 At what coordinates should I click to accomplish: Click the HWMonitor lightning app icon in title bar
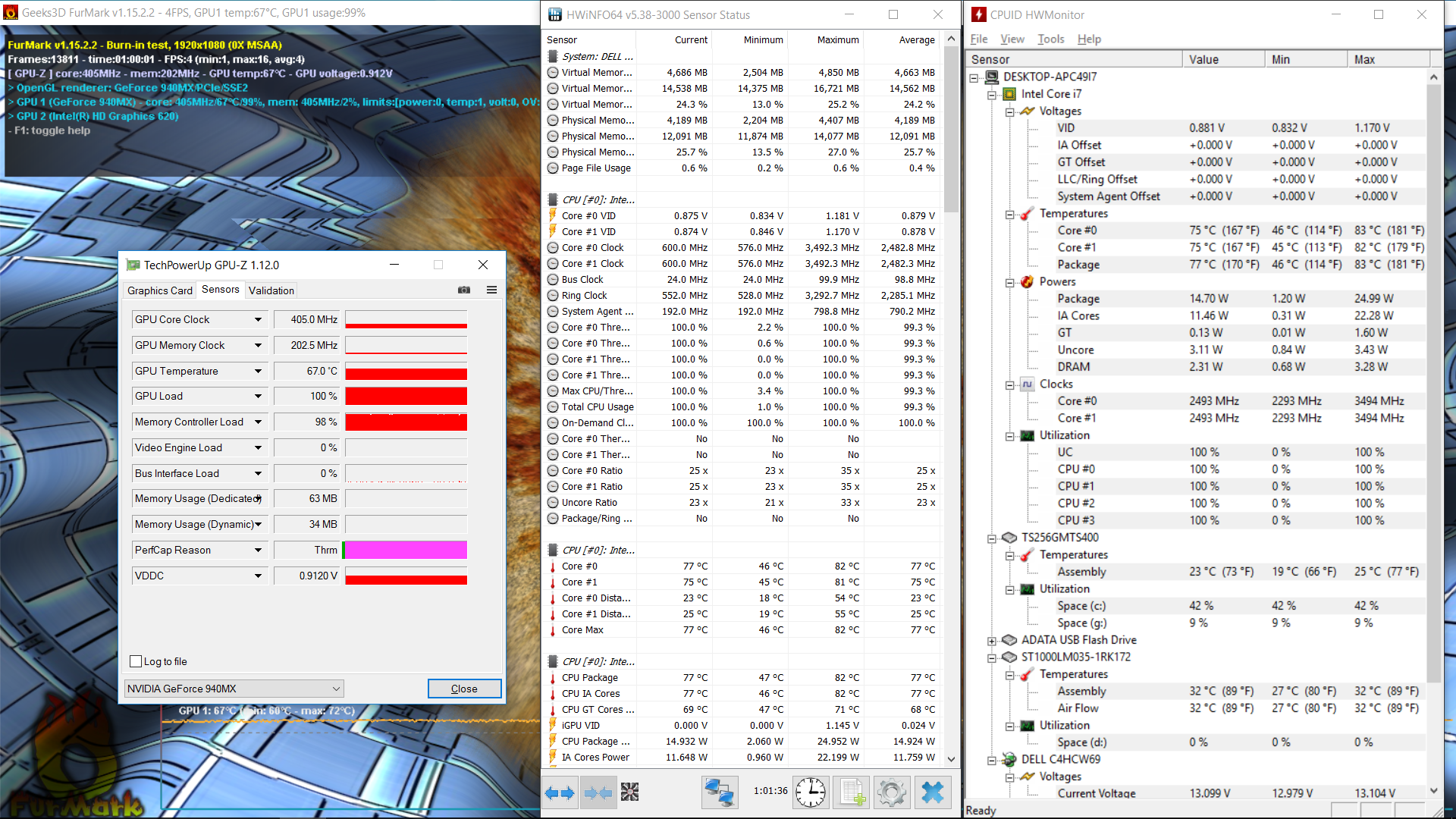pyautogui.click(x=978, y=14)
